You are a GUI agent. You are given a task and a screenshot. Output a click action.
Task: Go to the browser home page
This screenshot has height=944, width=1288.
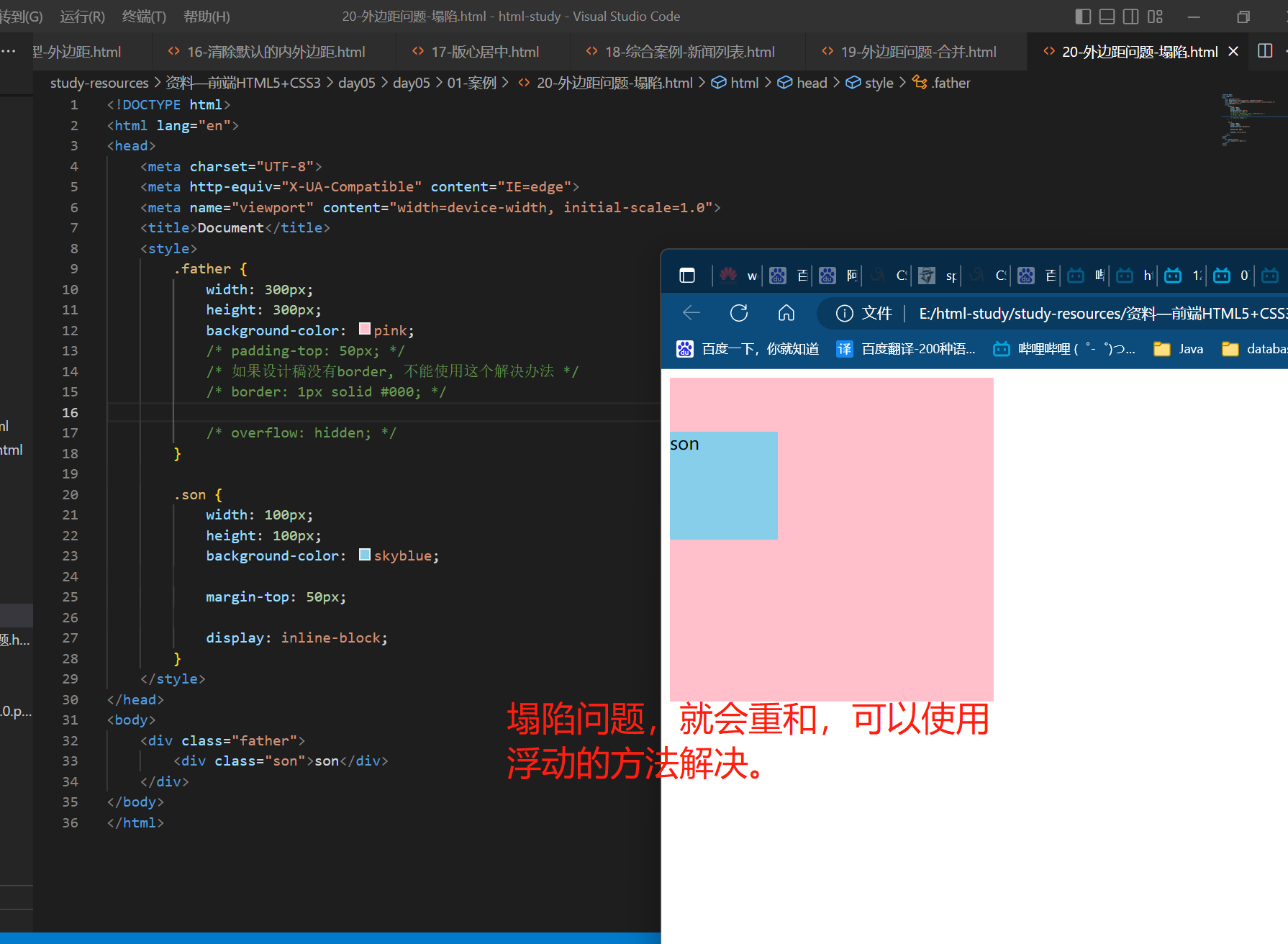786,313
